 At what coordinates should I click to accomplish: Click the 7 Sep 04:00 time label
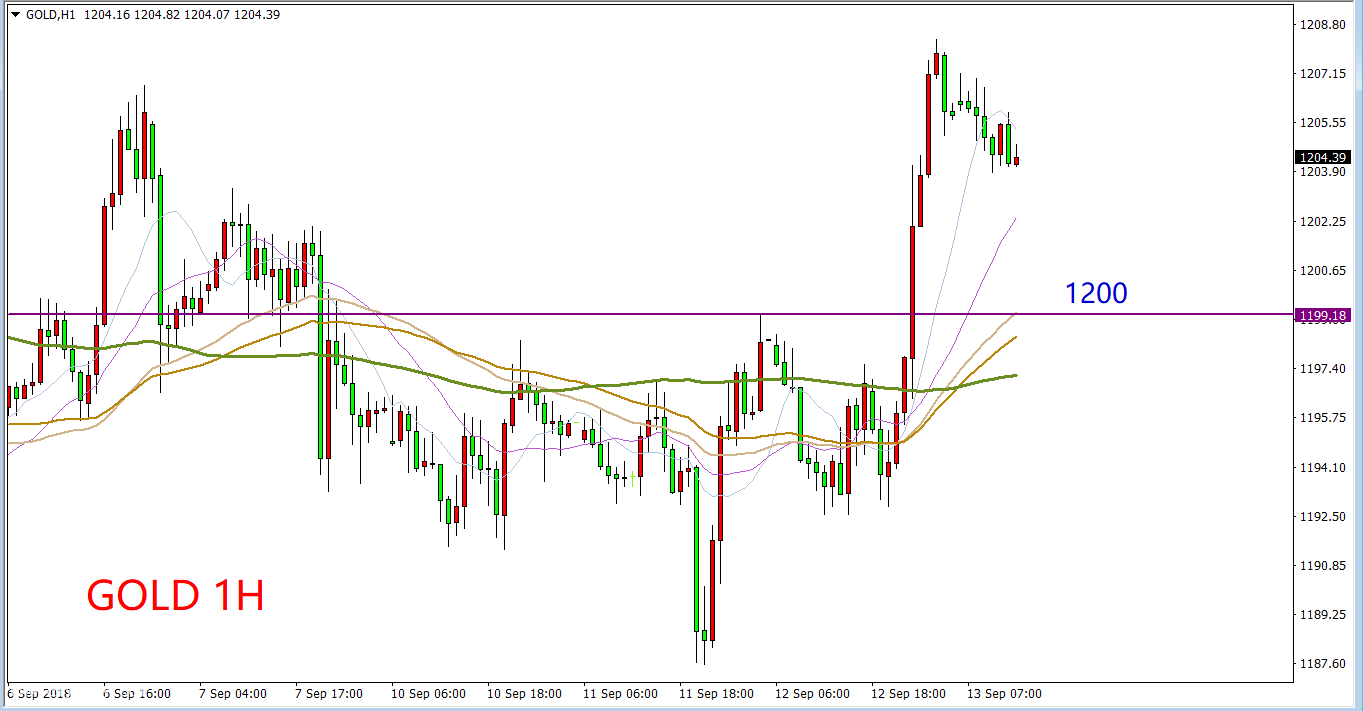[233, 693]
